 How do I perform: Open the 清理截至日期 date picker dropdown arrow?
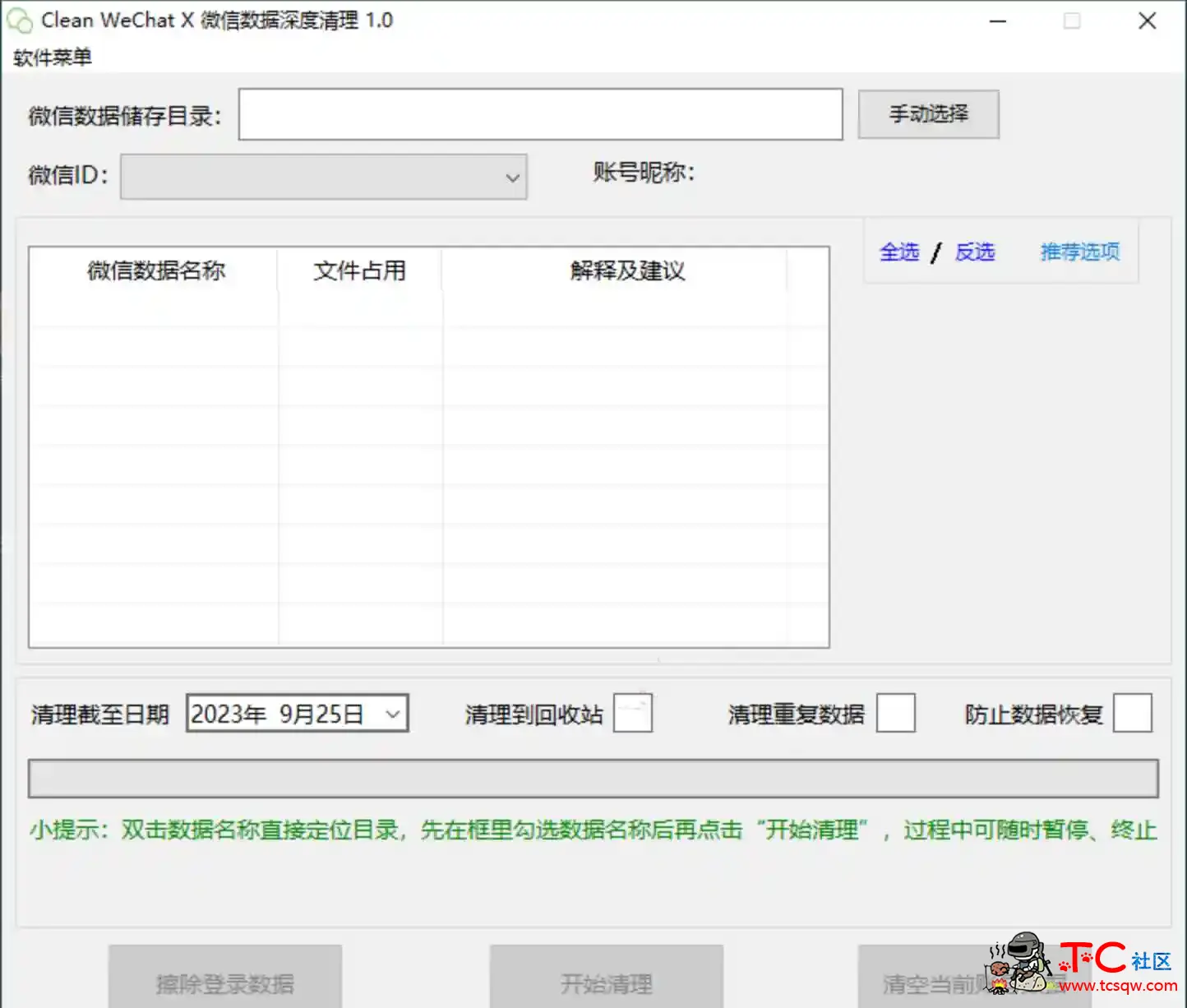(393, 714)
